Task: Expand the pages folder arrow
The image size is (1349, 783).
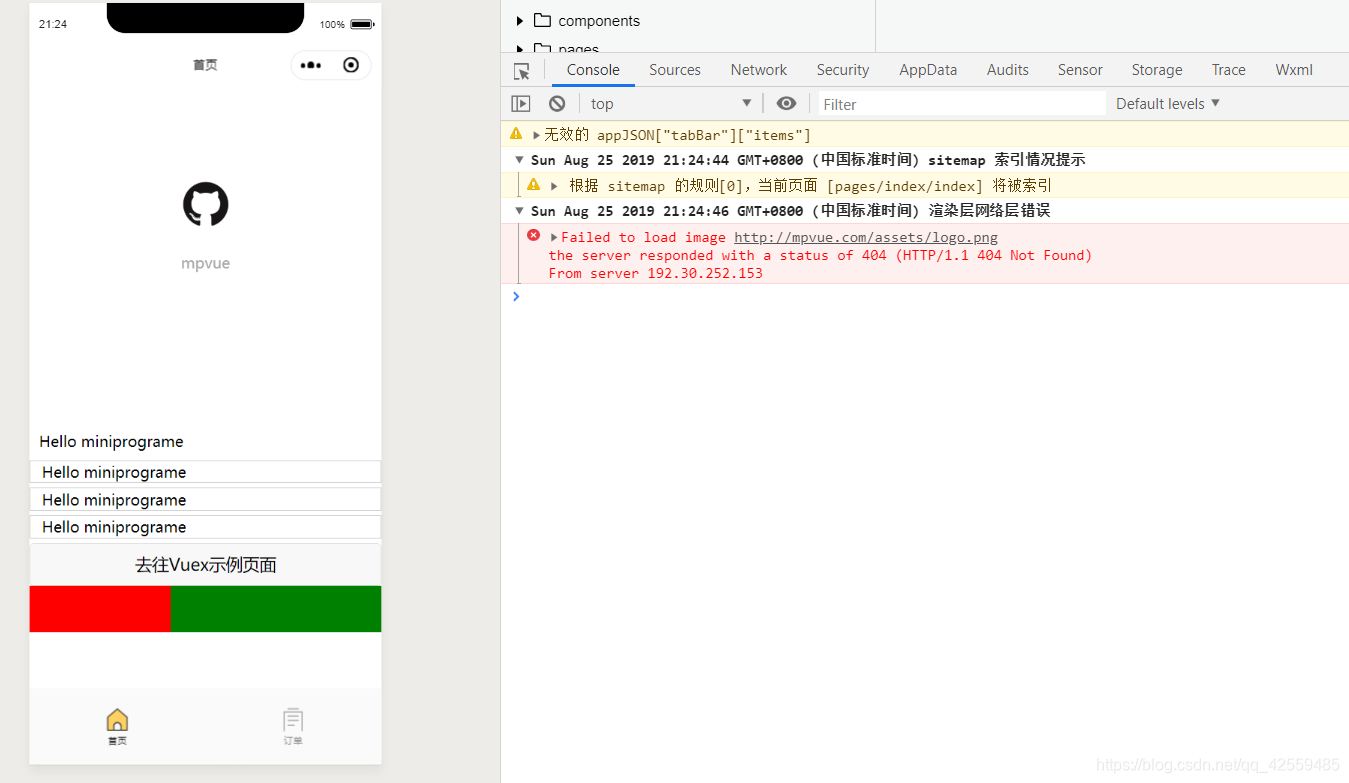Action: (x=520, y=48)
